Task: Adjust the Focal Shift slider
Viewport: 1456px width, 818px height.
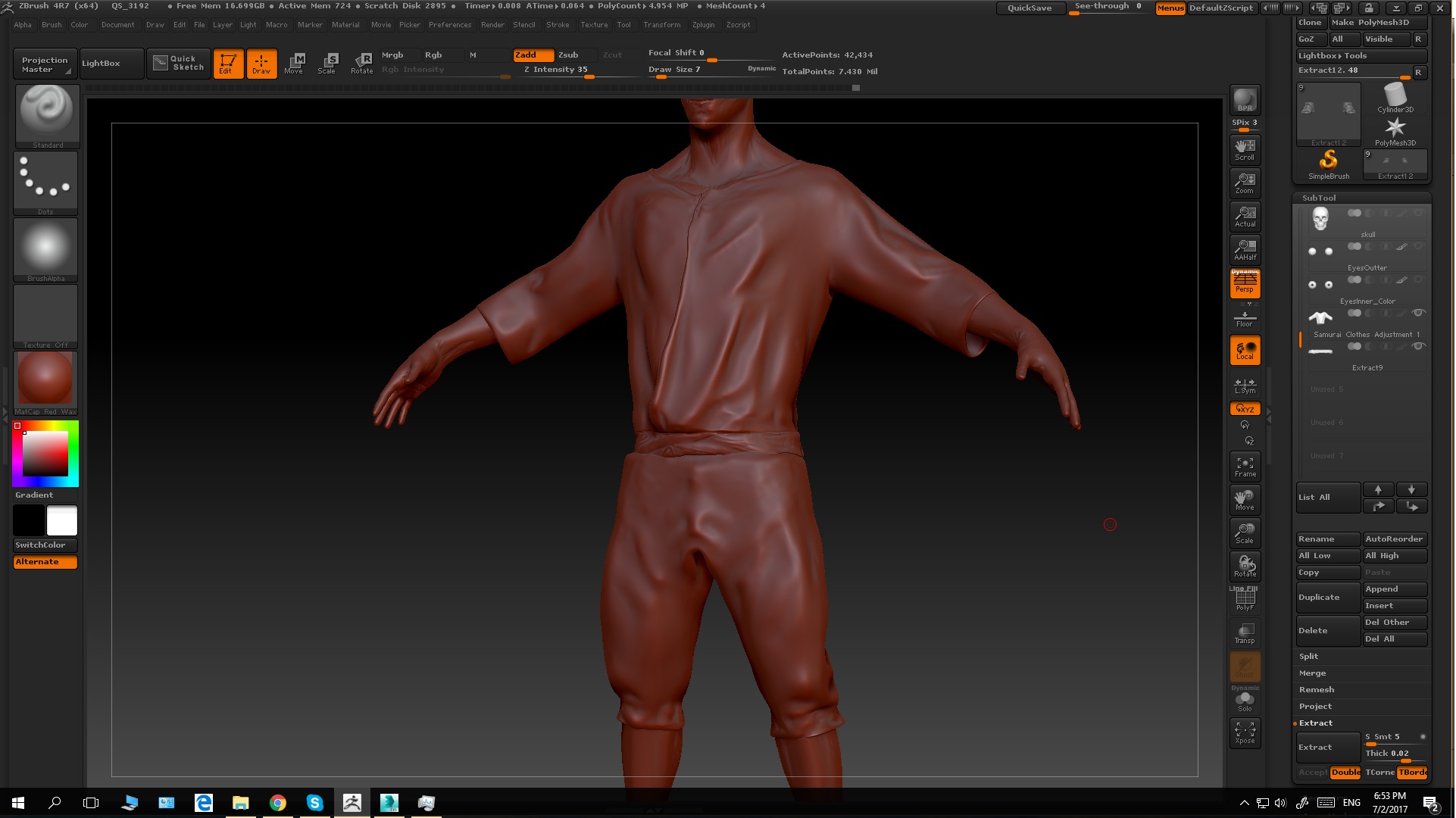Action: click(x=710, y=54)
